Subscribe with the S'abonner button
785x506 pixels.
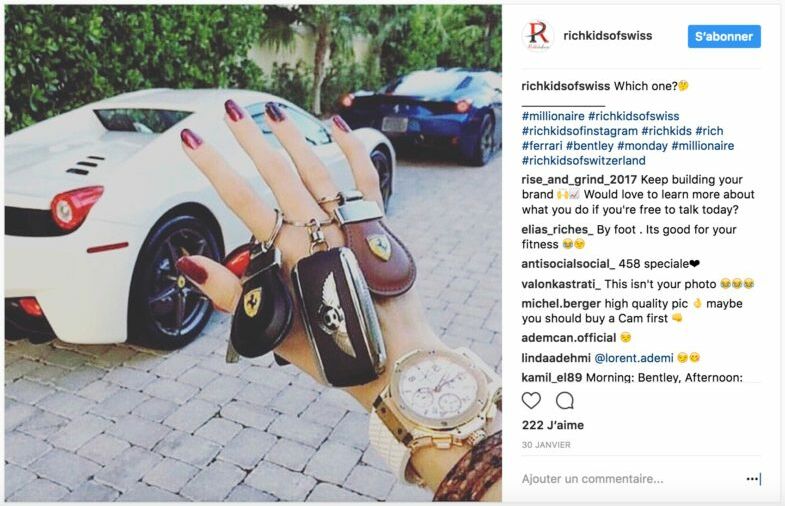[724, 37]
